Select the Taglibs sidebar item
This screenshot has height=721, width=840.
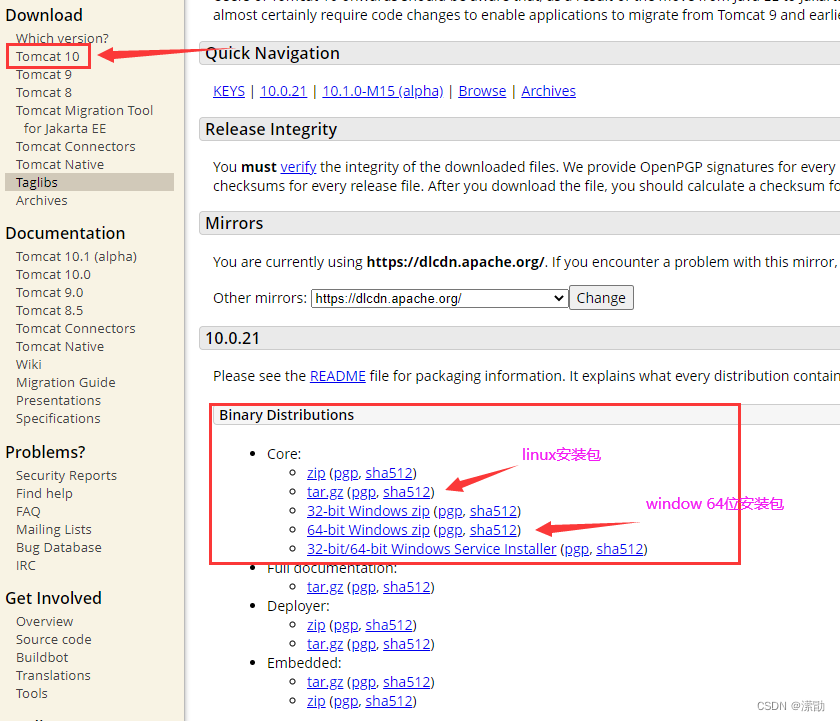(x=89, y=182)
